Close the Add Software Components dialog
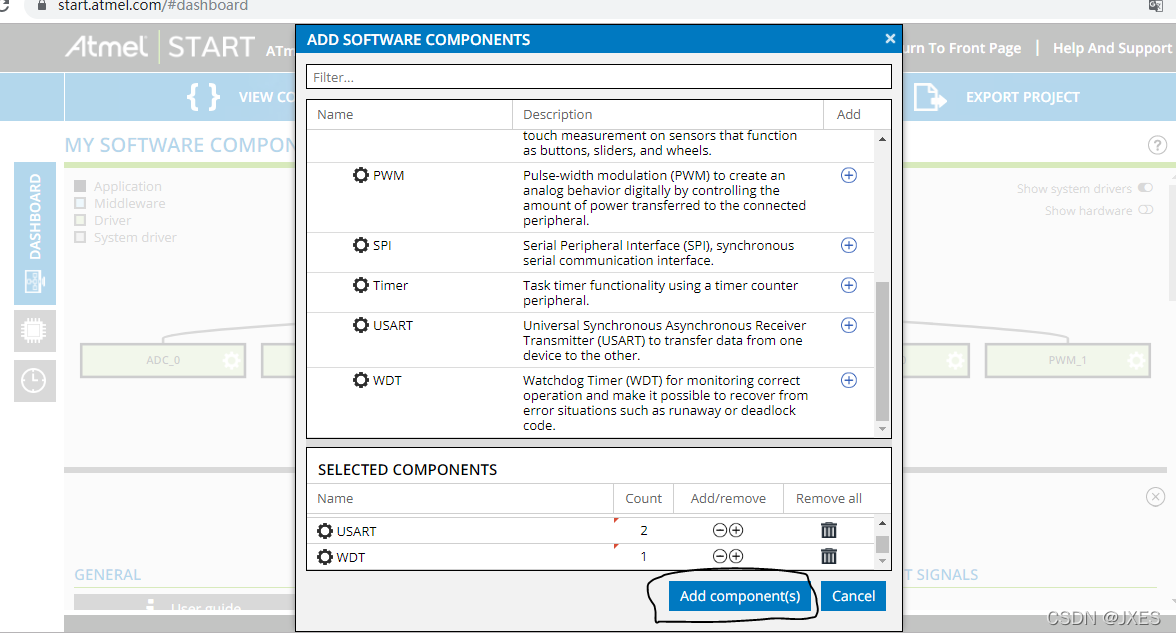1176x635 pixels. point(890,38)
